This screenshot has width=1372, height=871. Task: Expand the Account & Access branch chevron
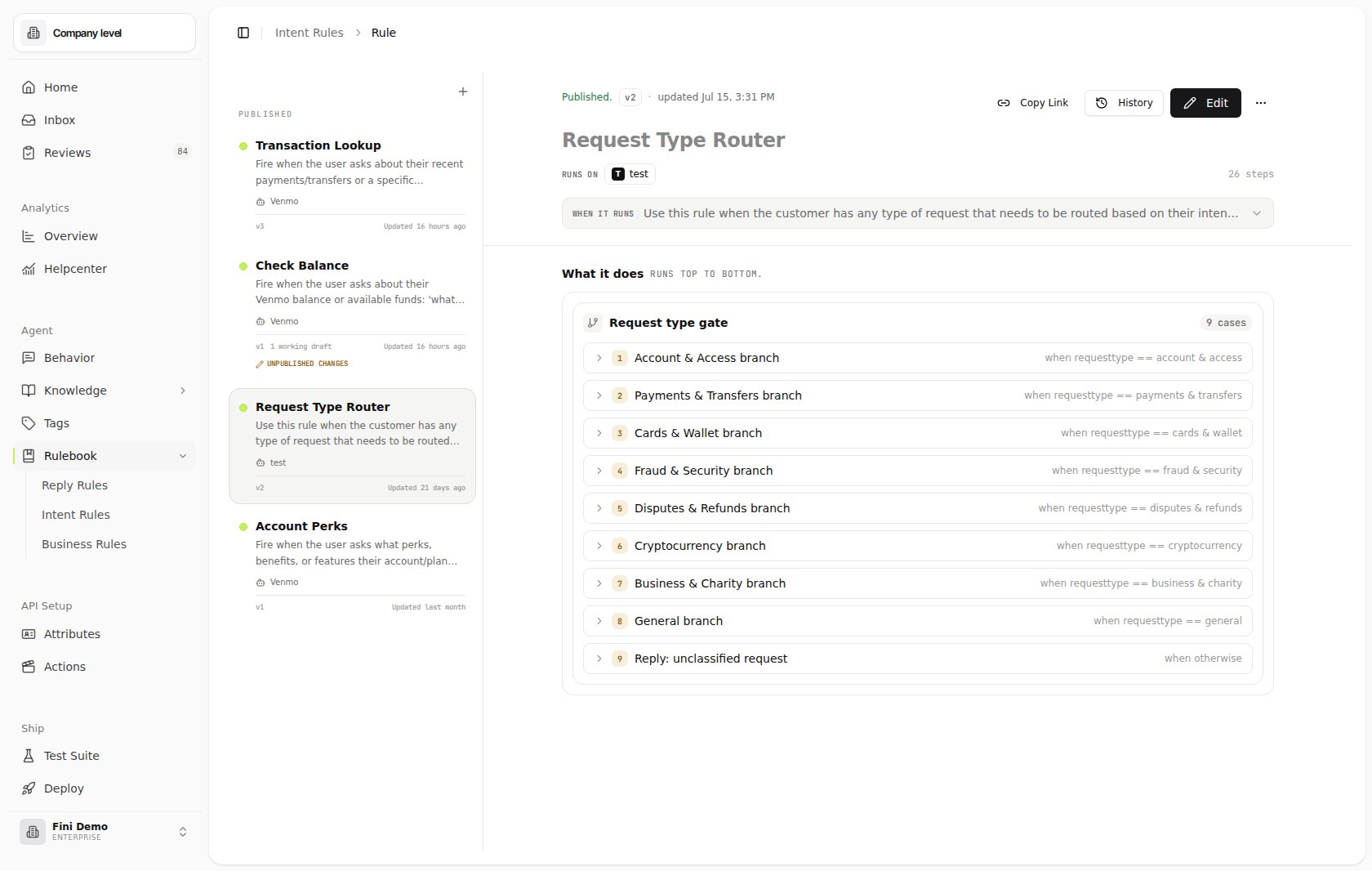[x=599, y=358]
